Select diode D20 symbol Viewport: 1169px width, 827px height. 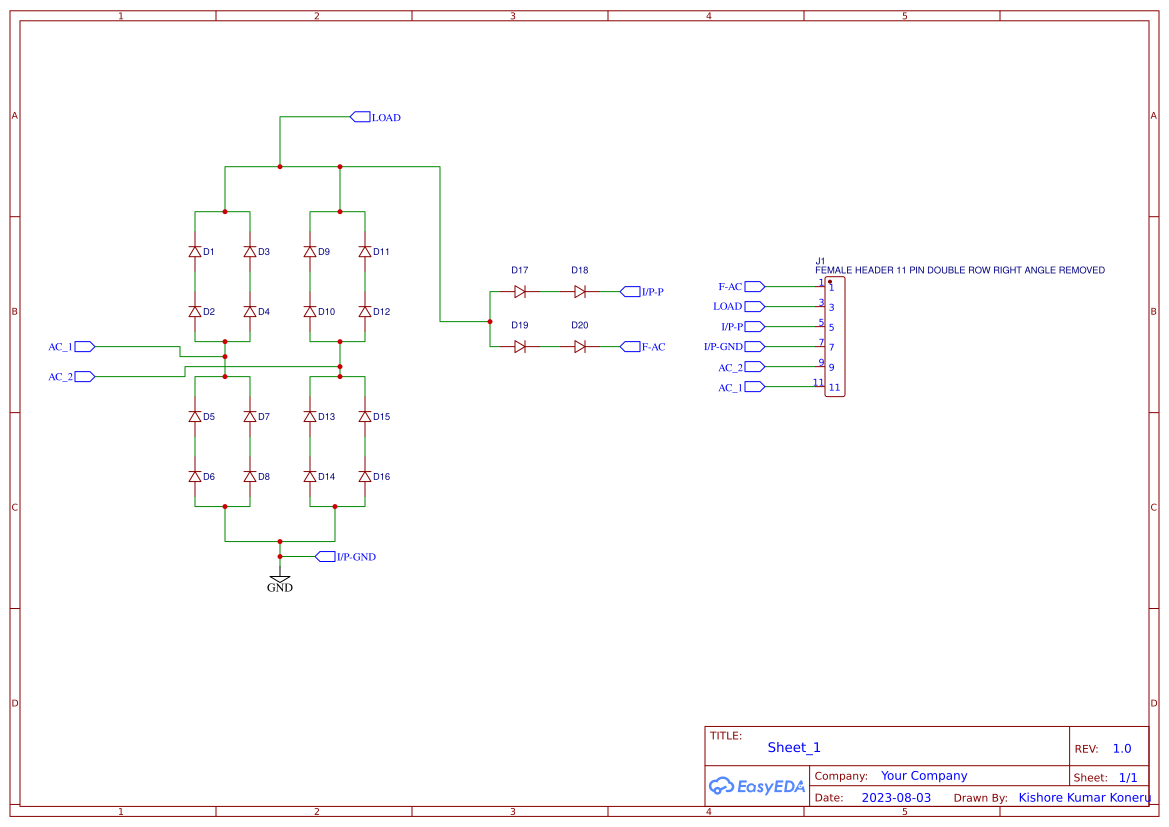[580, 346]
